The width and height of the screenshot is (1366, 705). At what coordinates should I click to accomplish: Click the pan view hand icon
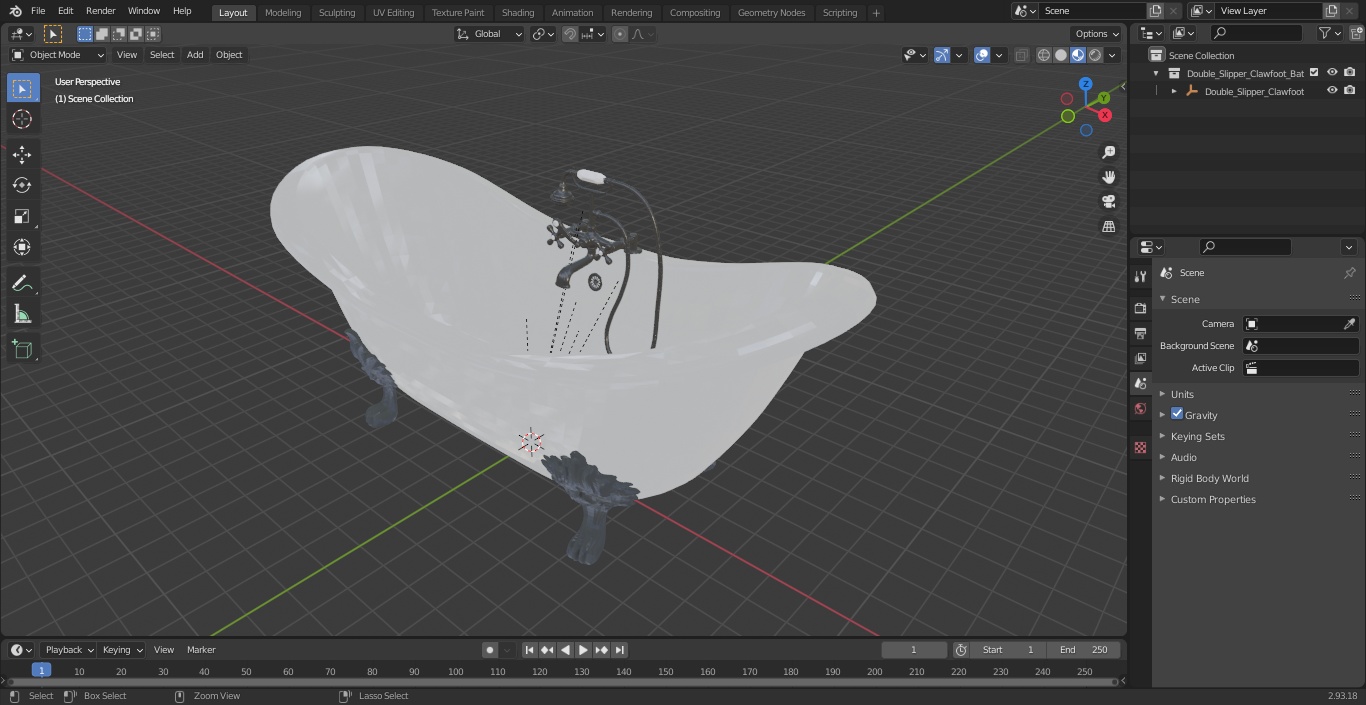[x=1109, y=177]
